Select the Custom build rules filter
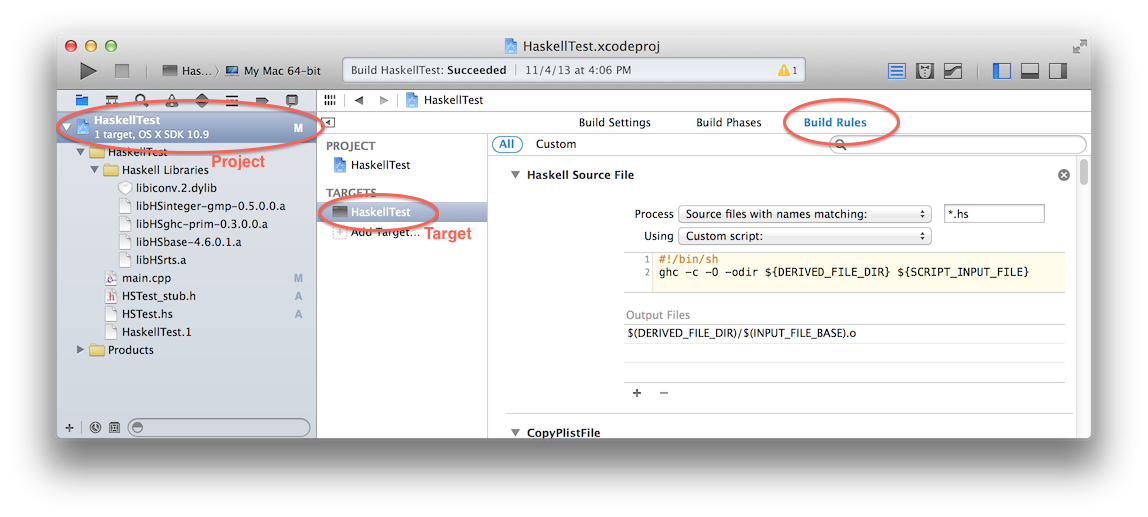This screenshot has height=517, width=1148. (x=556, y=144)
